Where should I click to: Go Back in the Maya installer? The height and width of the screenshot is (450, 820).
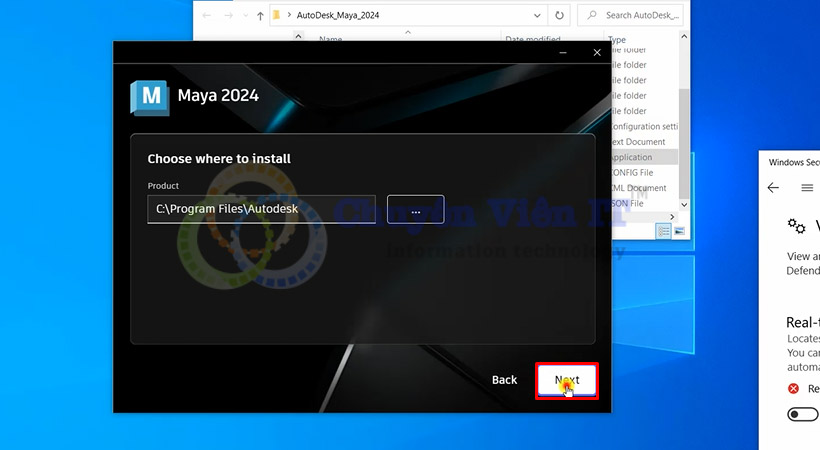[x=504, y=380]
